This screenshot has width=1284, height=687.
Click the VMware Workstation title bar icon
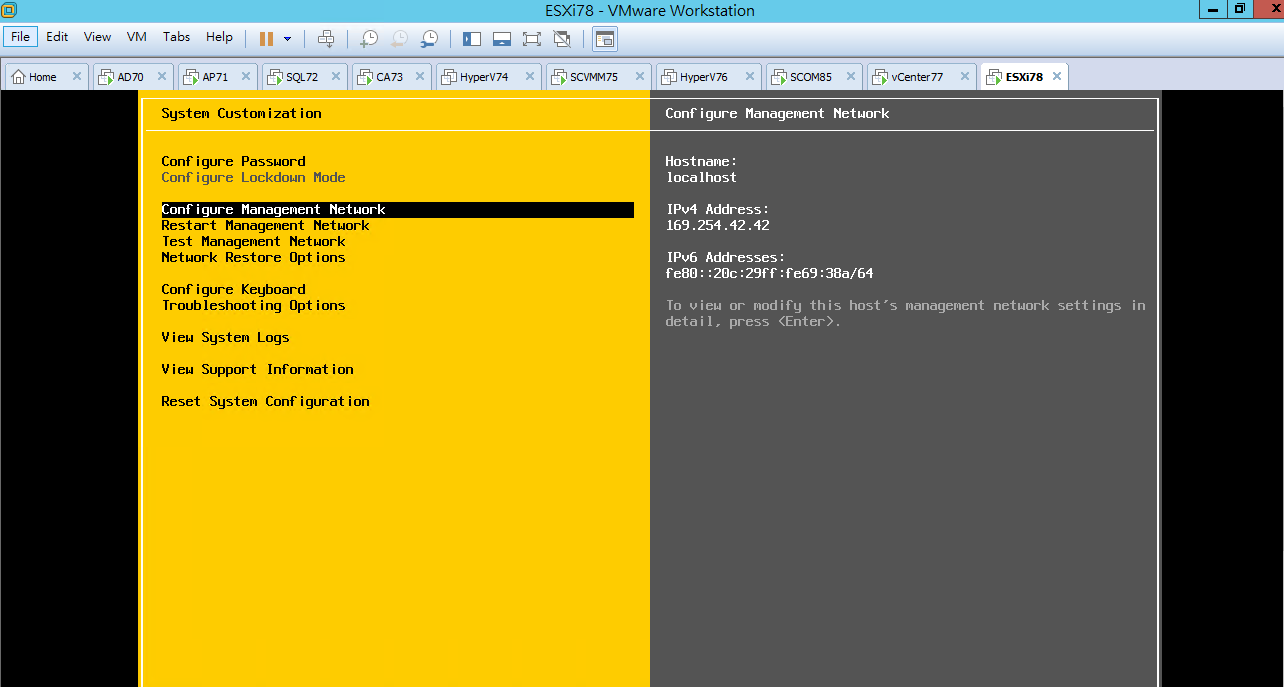[x=9, y=9]
